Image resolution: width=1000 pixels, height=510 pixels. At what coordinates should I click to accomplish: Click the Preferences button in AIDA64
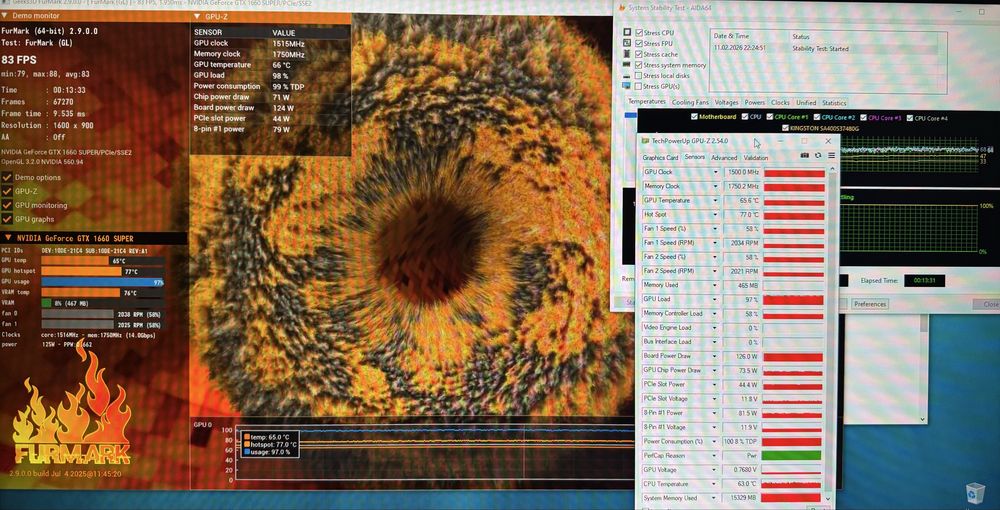[870, 304]
